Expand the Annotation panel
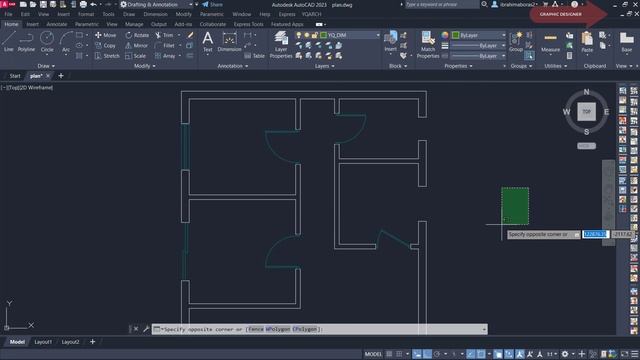The image size is (640, 360). pos(233,66)
